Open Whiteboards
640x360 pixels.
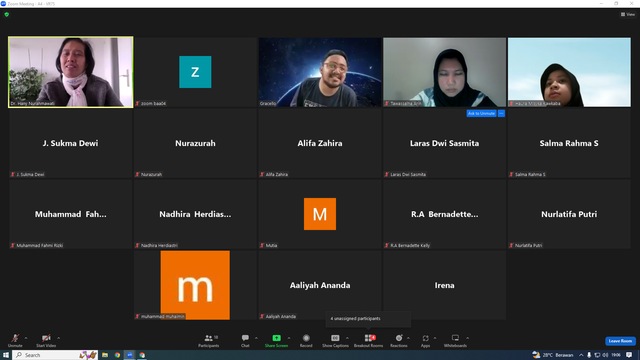(x=455, y=340)
